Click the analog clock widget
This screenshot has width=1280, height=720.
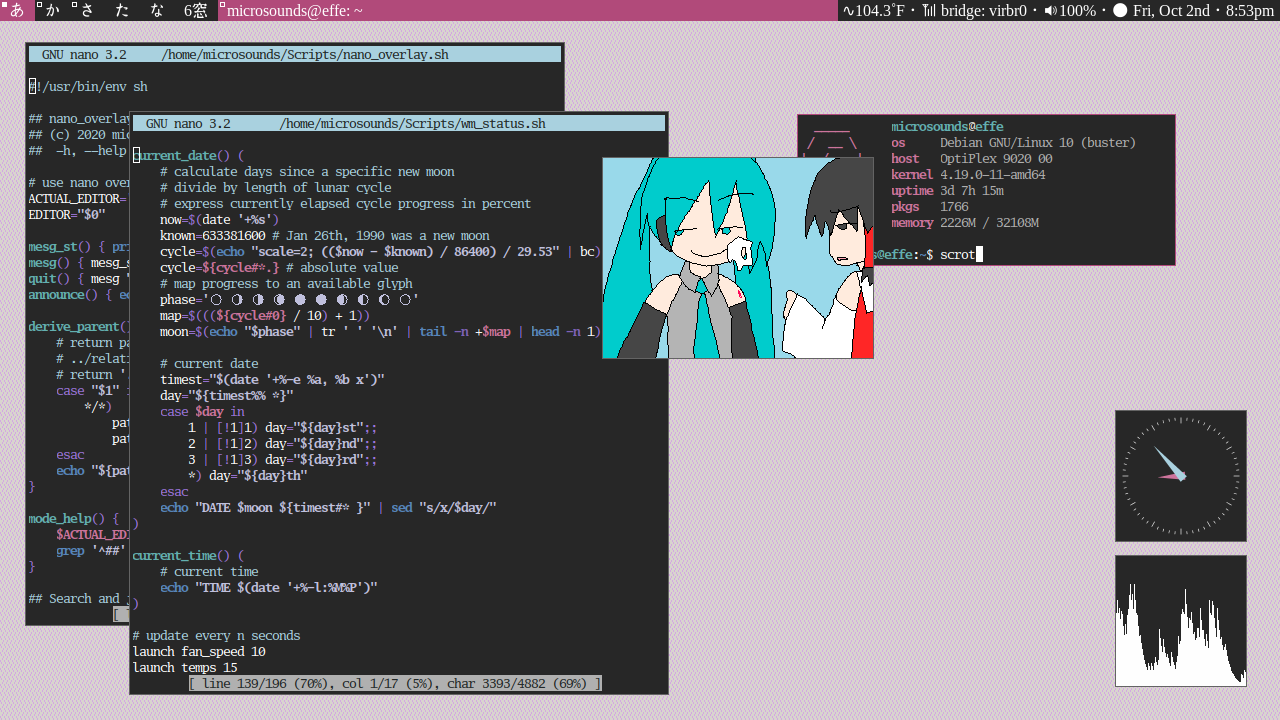pyautogui.click(x=1181, y=476)
